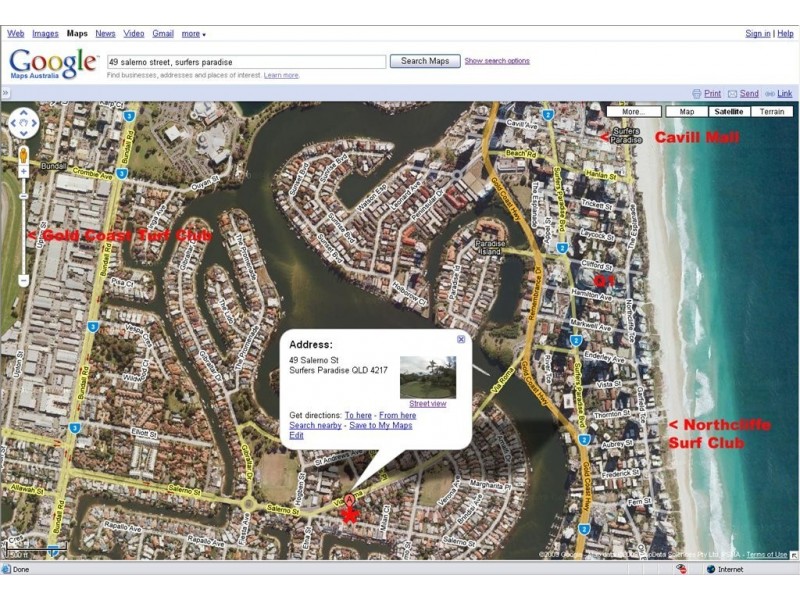Click the printer icon
Viewport: 800px width, 600px height.
click(696, 93)
